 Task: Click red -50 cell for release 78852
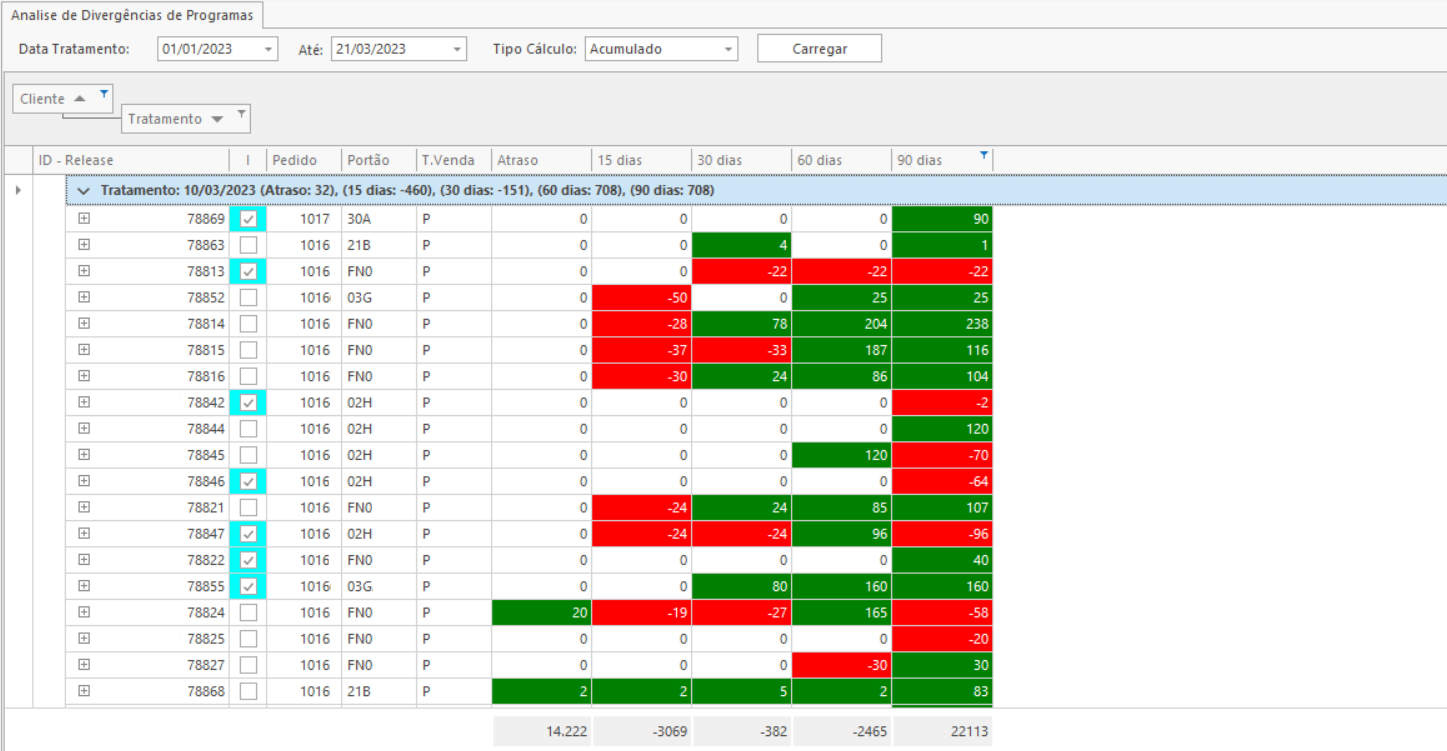point(641,297)
